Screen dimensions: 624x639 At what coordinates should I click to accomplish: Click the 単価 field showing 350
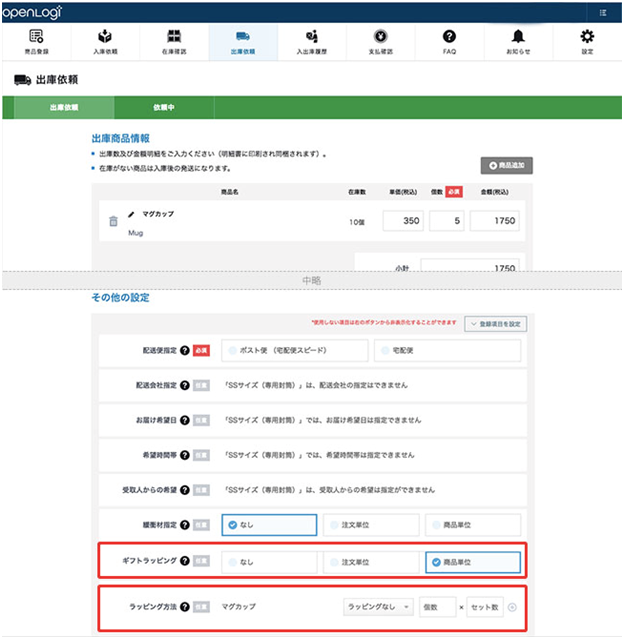pos(403,221)
